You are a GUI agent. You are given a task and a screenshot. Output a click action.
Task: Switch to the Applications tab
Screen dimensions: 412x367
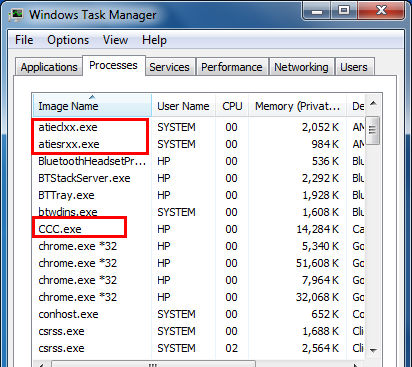(49, 67)
